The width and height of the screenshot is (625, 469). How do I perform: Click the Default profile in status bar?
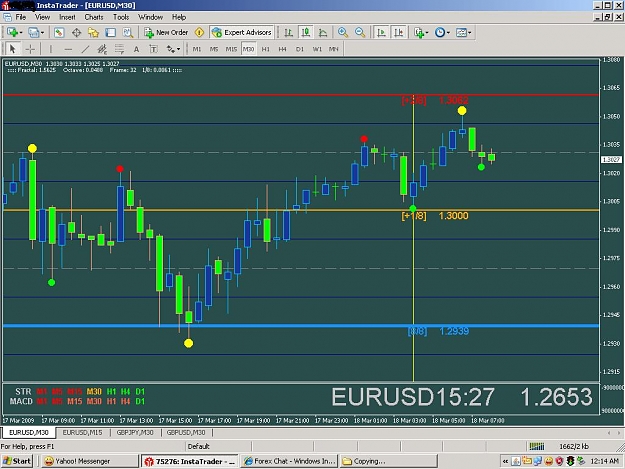point(199,446)
